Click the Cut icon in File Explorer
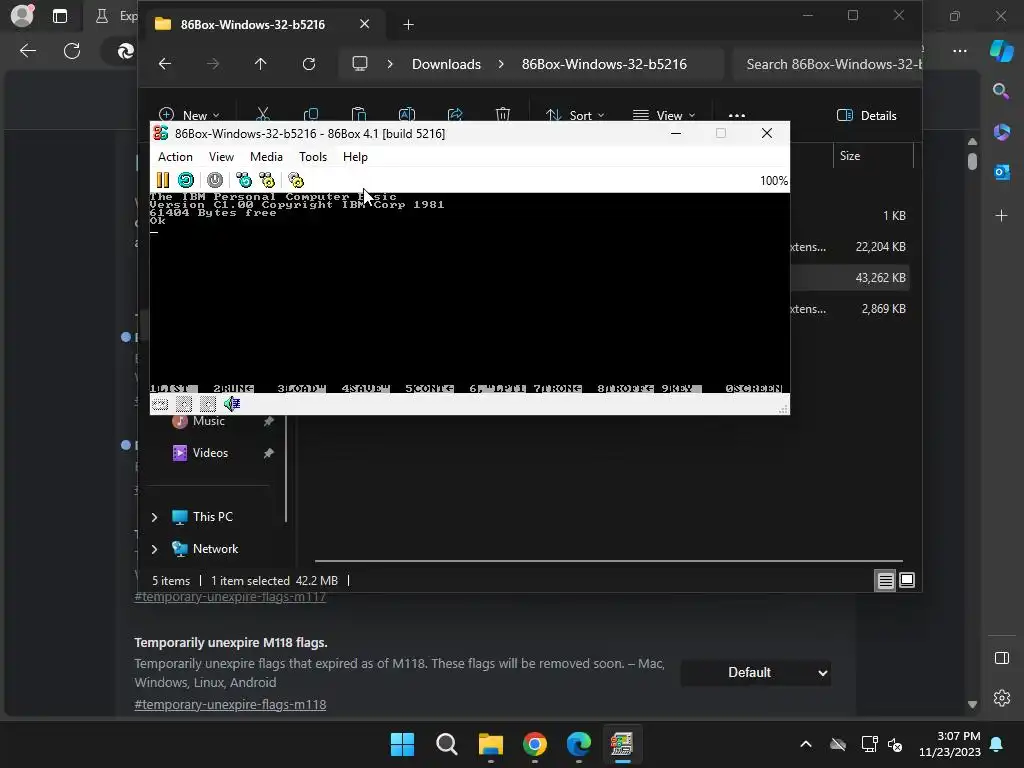This screenshot has height=768, width=1024. click(x=263, y=116)
